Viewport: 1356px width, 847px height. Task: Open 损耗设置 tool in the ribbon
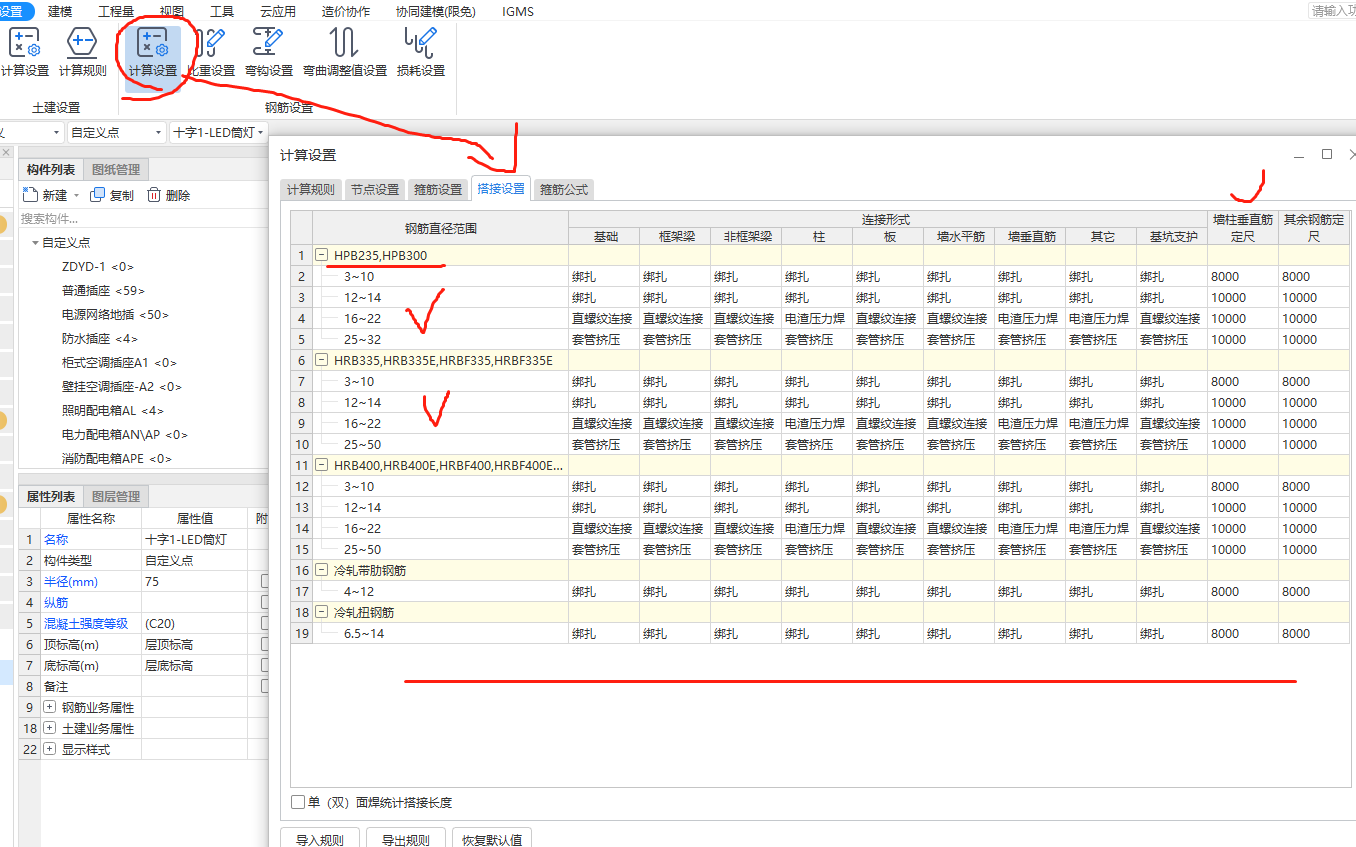420,52
